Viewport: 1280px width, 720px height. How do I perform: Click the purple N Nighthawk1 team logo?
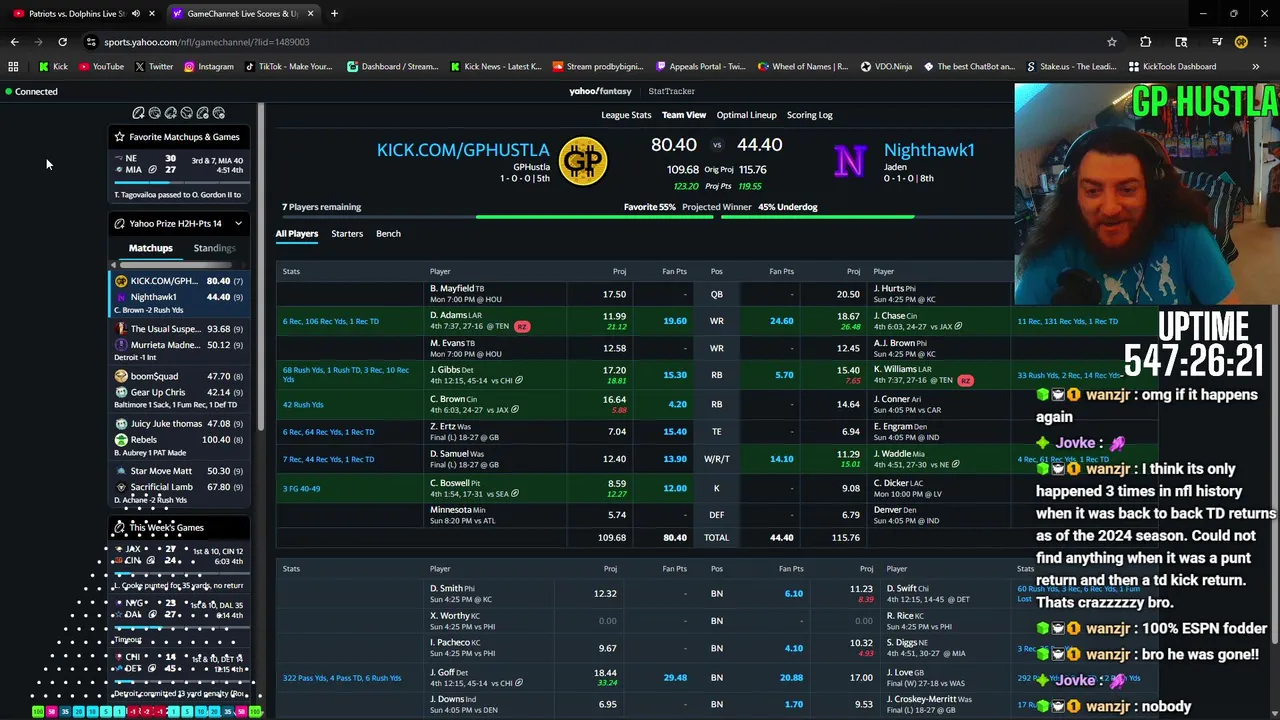[849, 161]
